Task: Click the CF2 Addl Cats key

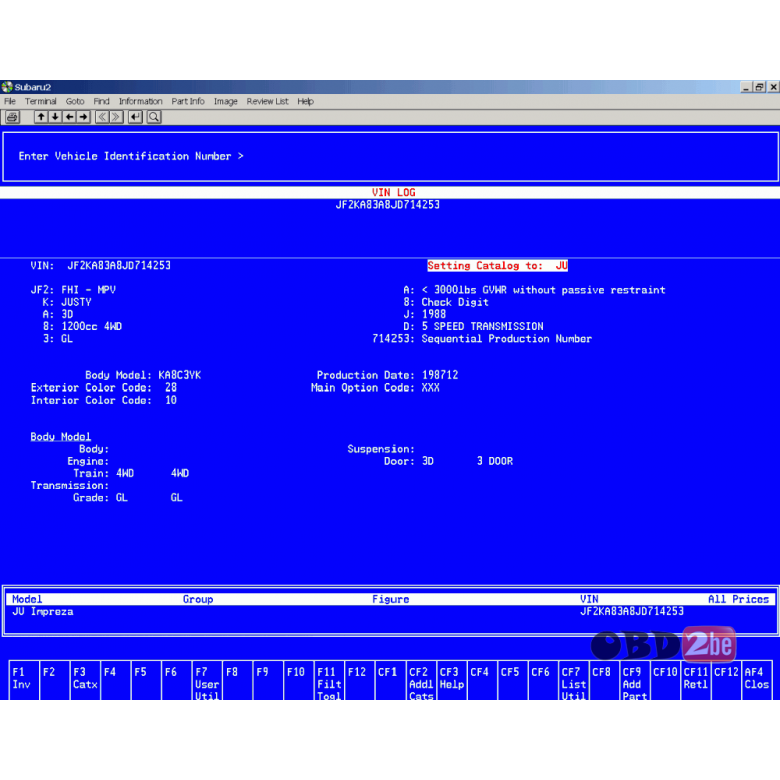Action: tap(421, 680)
